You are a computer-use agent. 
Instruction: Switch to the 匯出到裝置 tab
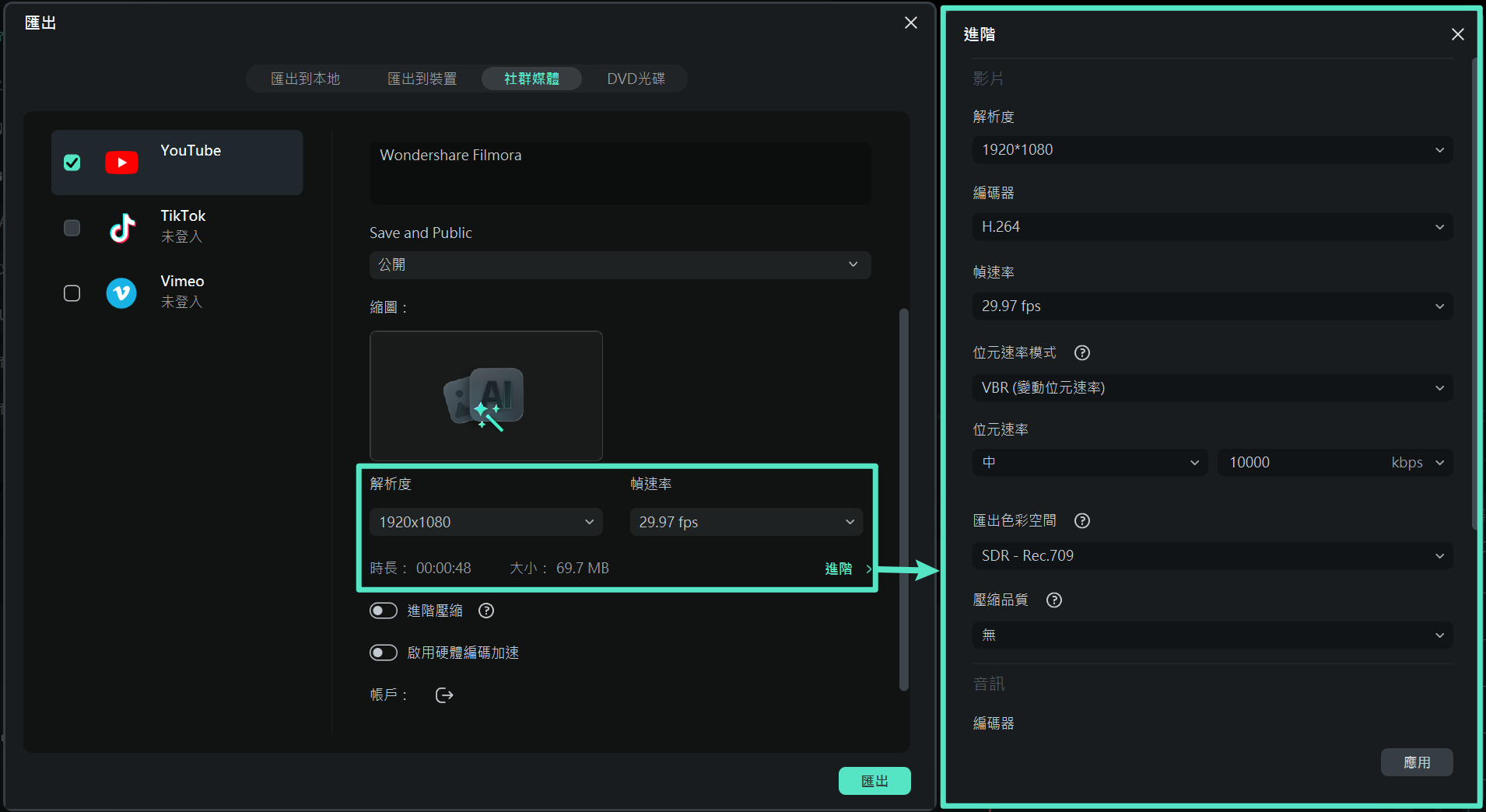point(422,79)
